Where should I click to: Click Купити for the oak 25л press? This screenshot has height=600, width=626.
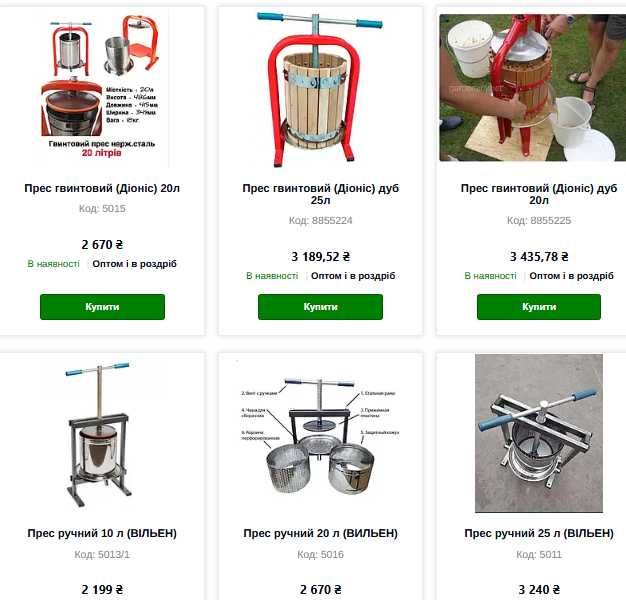[x=320, y=307]
